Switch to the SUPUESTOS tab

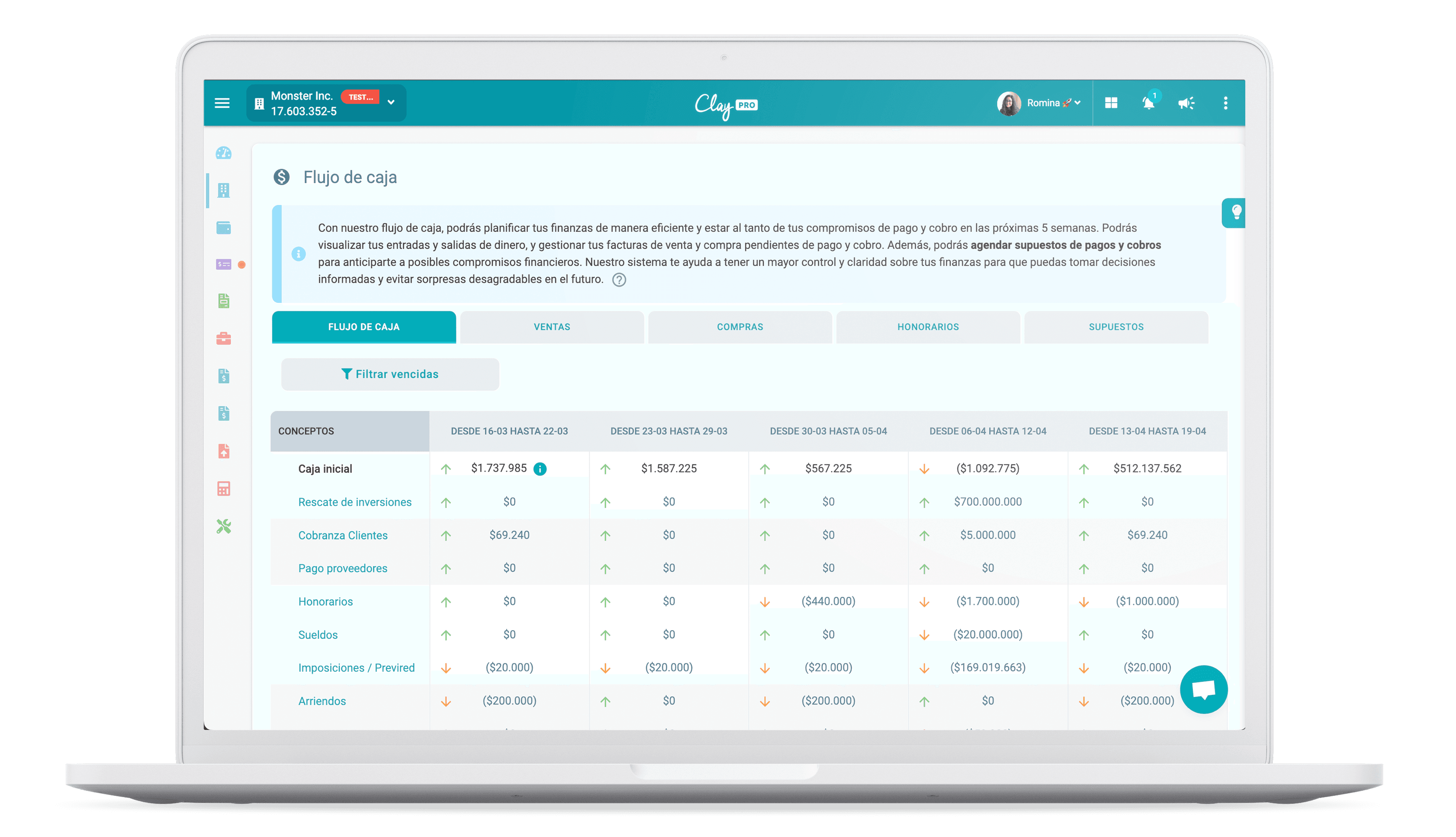pyautogui.click(x=1116, y=327)
